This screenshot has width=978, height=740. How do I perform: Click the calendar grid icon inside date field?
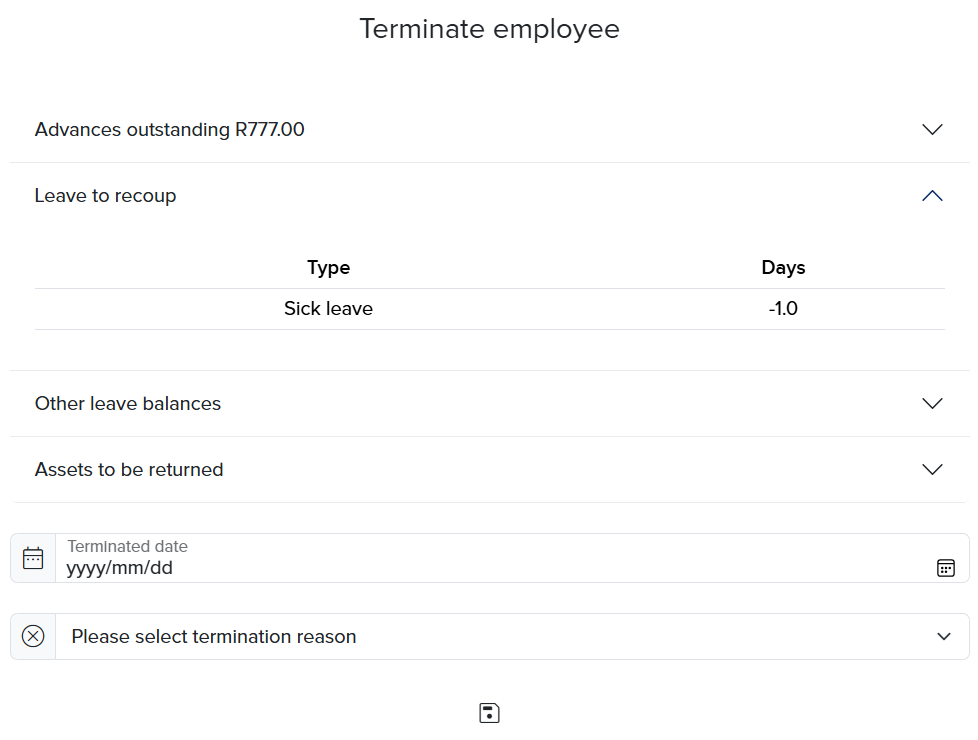pyautogui.click(x=946, y=567)
